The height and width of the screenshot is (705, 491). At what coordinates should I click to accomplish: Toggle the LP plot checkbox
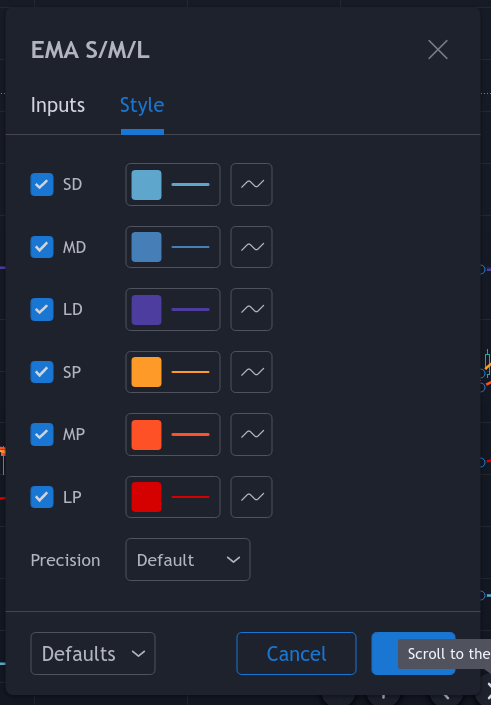[42, 497]
